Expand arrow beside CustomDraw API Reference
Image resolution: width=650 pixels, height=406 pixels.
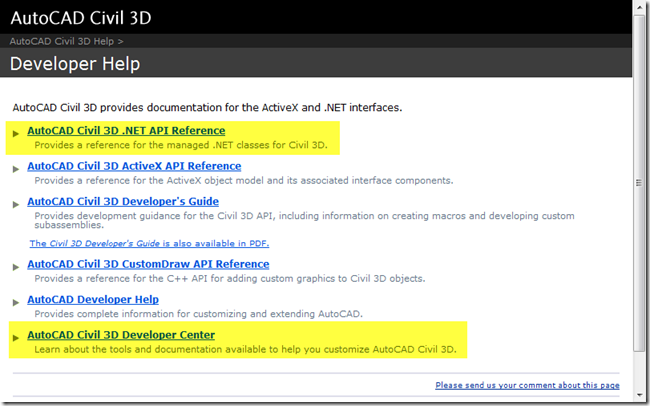16,266
